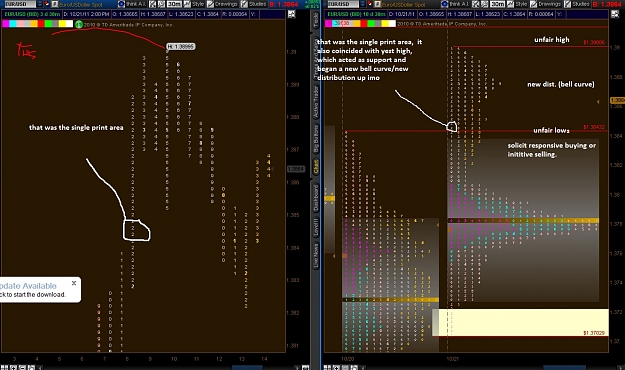Open the 30m timeframe selector in 10 d chart
This screenshot has width=625, height=370.
pyautogui.click(x=497, y=4)
